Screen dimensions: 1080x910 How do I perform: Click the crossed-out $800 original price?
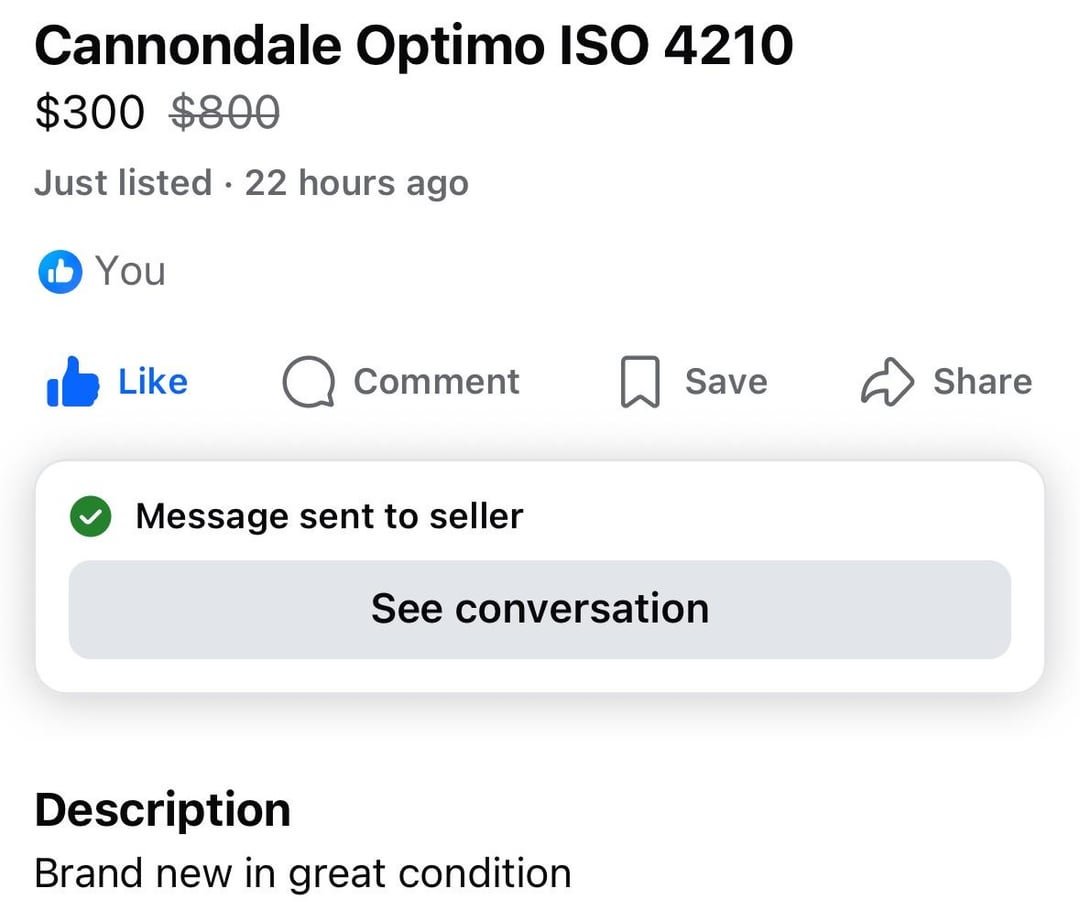[225, 113]
